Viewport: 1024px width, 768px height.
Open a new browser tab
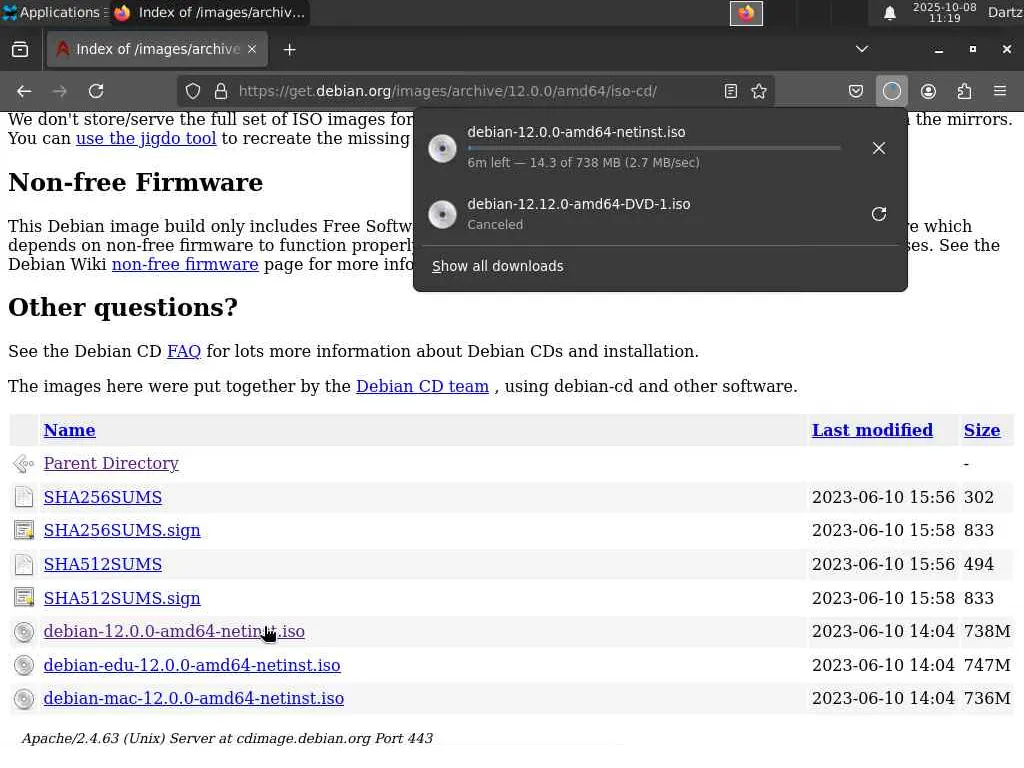pyautogui.click(x=289, y=49)
